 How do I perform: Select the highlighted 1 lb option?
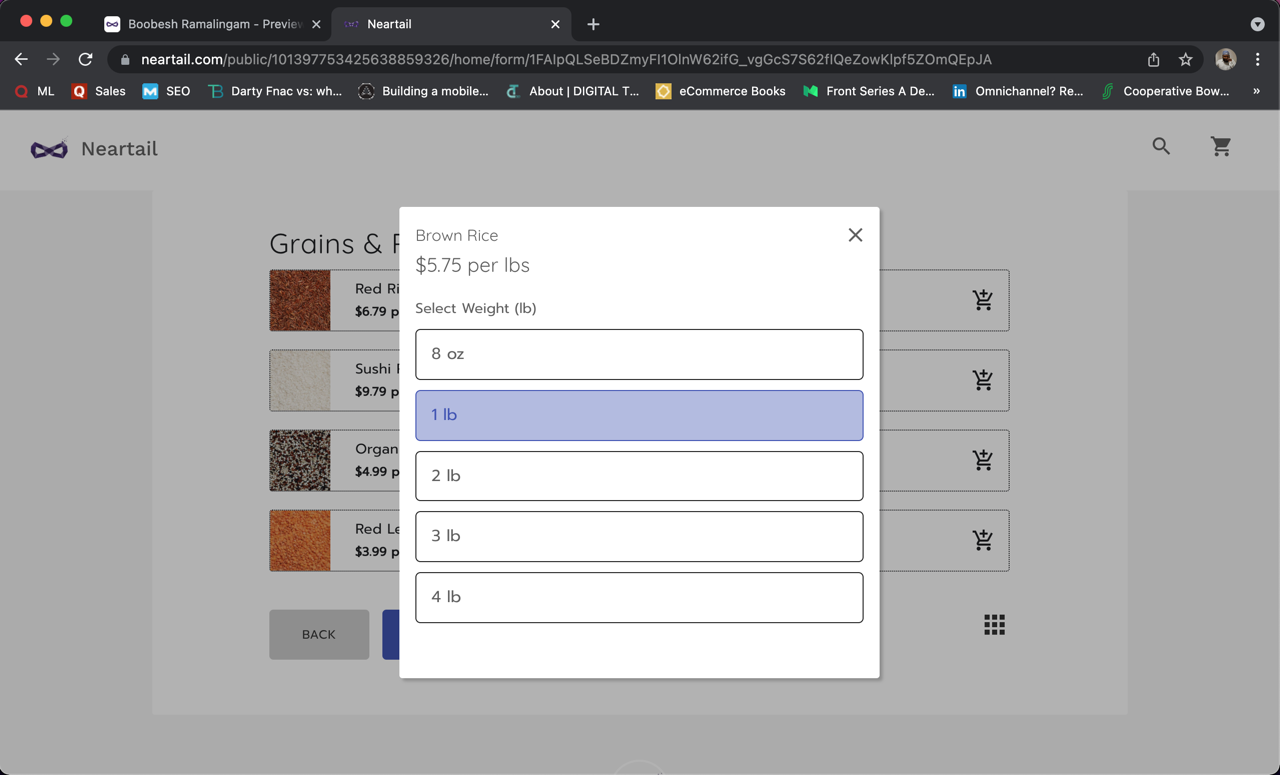639,415
